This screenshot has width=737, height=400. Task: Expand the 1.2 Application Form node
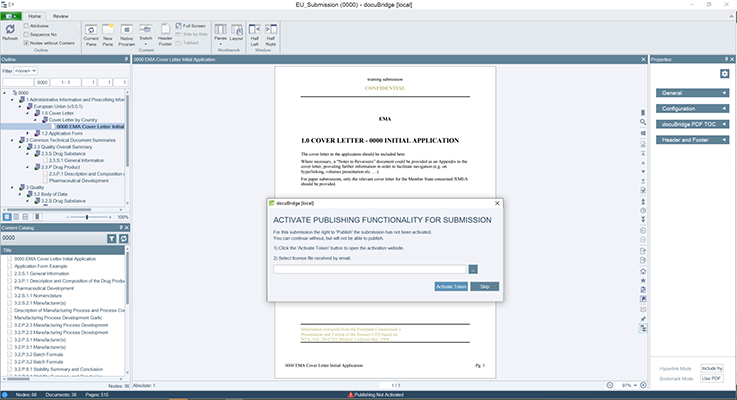pyautogui.click(x=28, y=133)
